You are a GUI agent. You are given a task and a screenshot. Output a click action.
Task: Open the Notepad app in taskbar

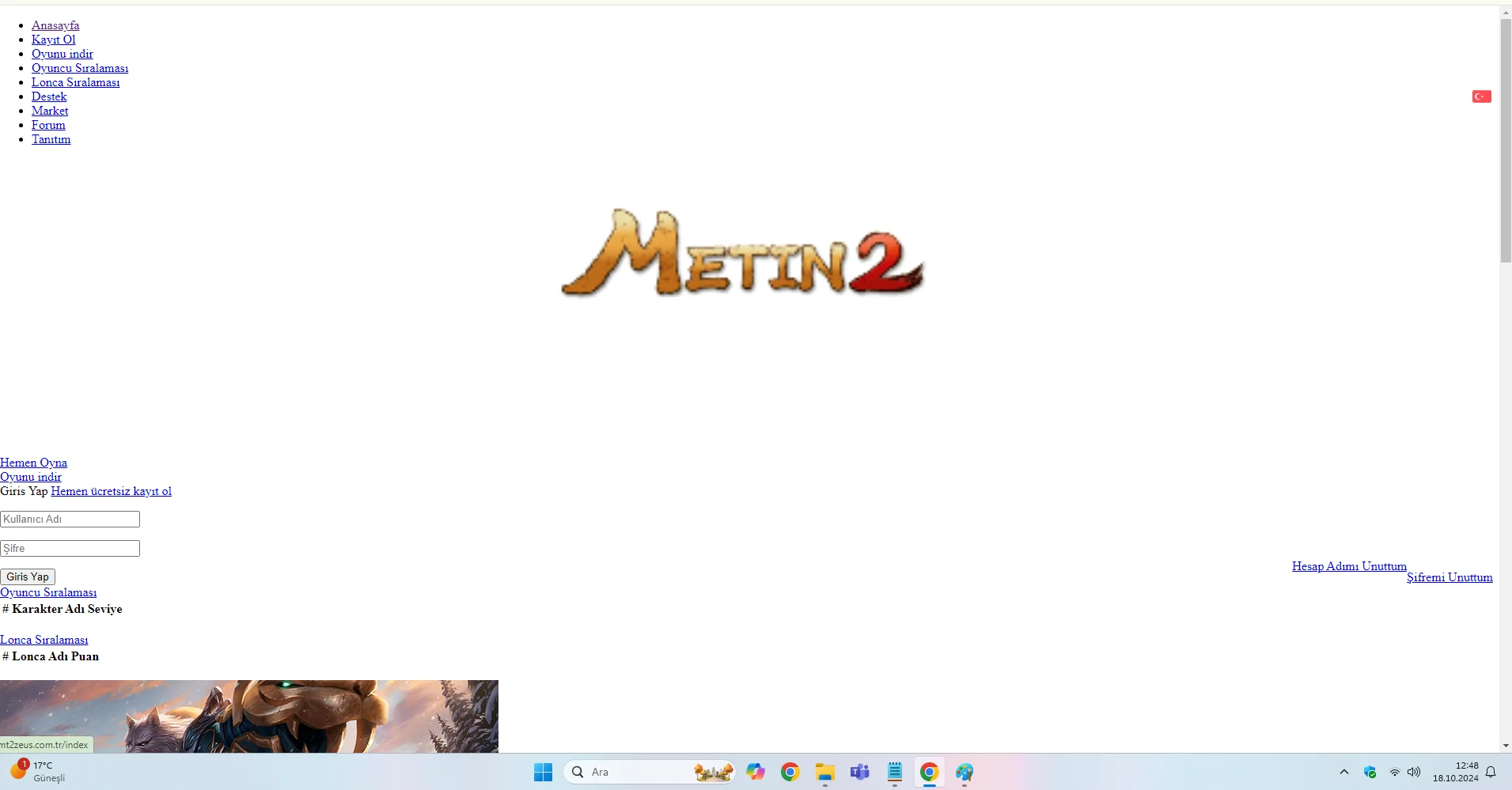tap(894, 772)
